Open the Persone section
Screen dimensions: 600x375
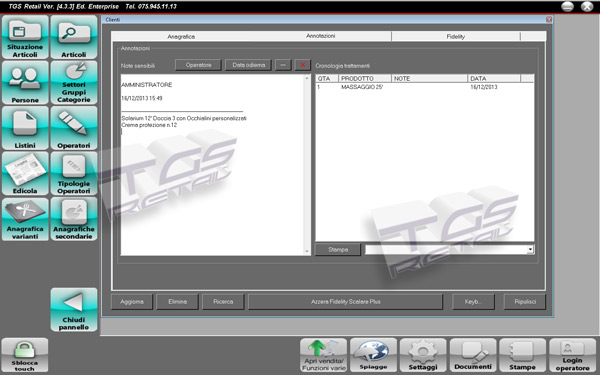(25, 83)
